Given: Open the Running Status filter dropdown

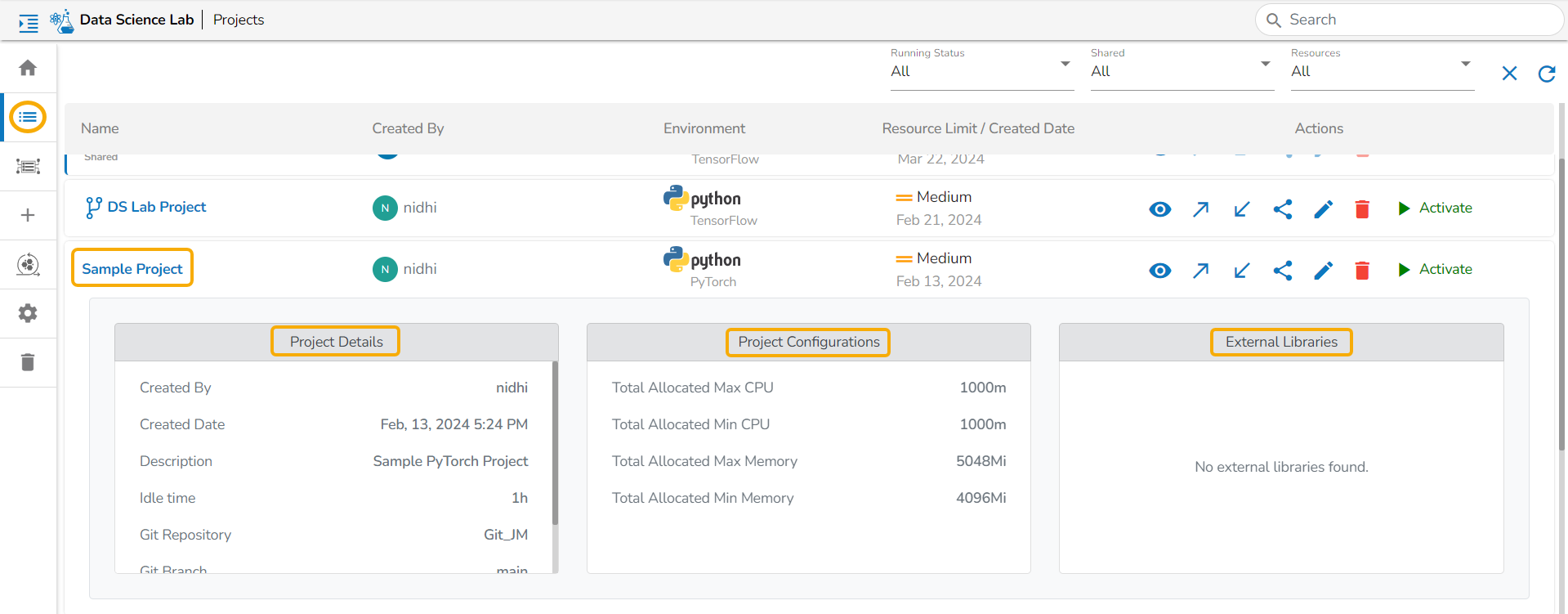Looking at the screenshot, I should click(981, 71).
